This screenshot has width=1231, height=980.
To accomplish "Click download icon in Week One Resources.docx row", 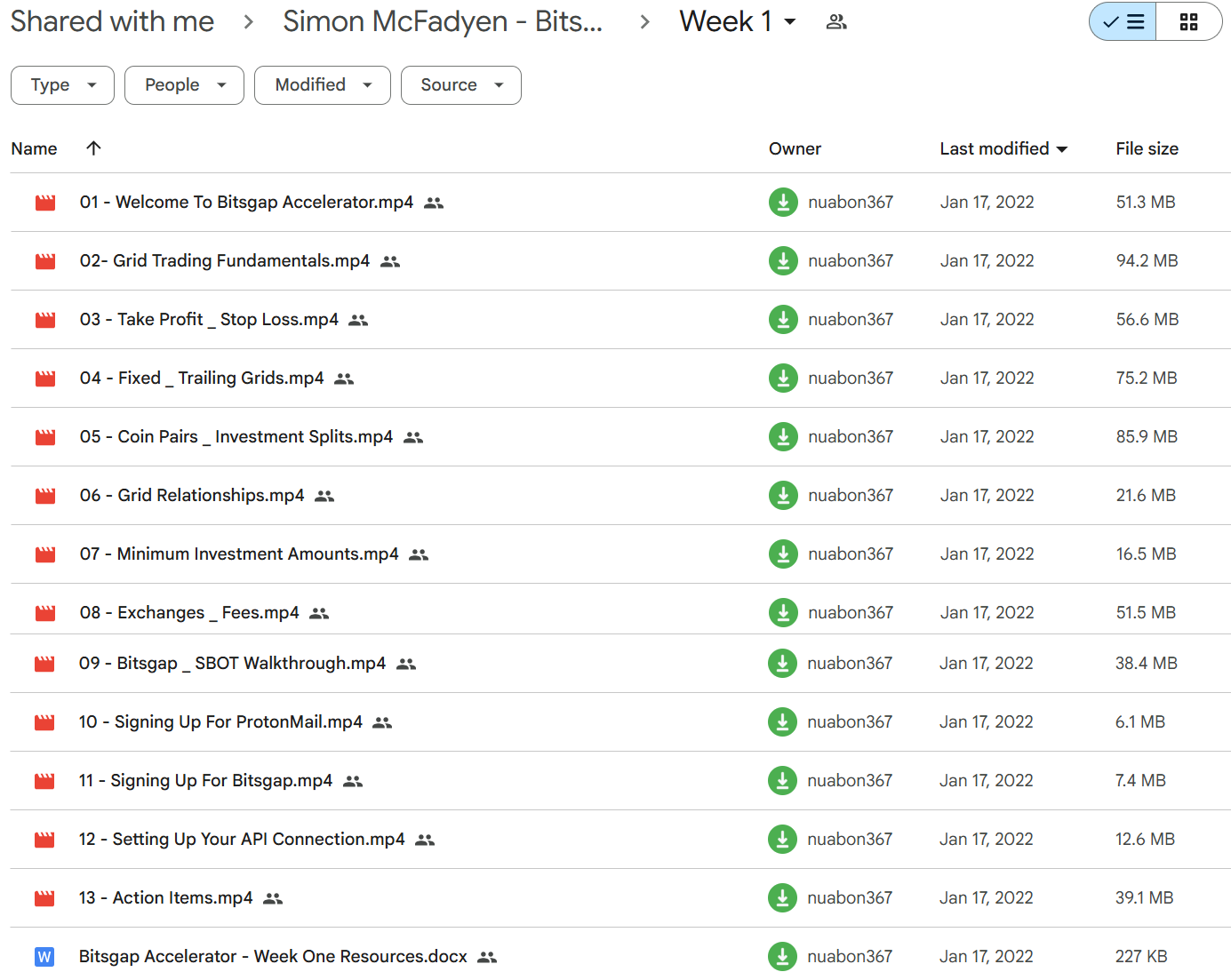I will pos(782,957).
